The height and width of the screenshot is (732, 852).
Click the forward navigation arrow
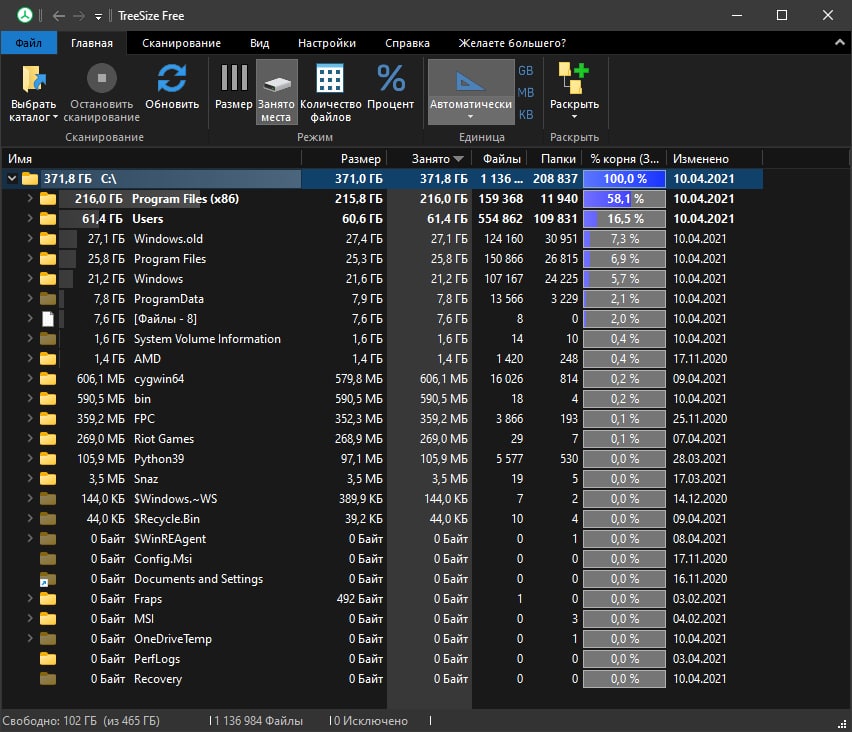pos(79,16)
